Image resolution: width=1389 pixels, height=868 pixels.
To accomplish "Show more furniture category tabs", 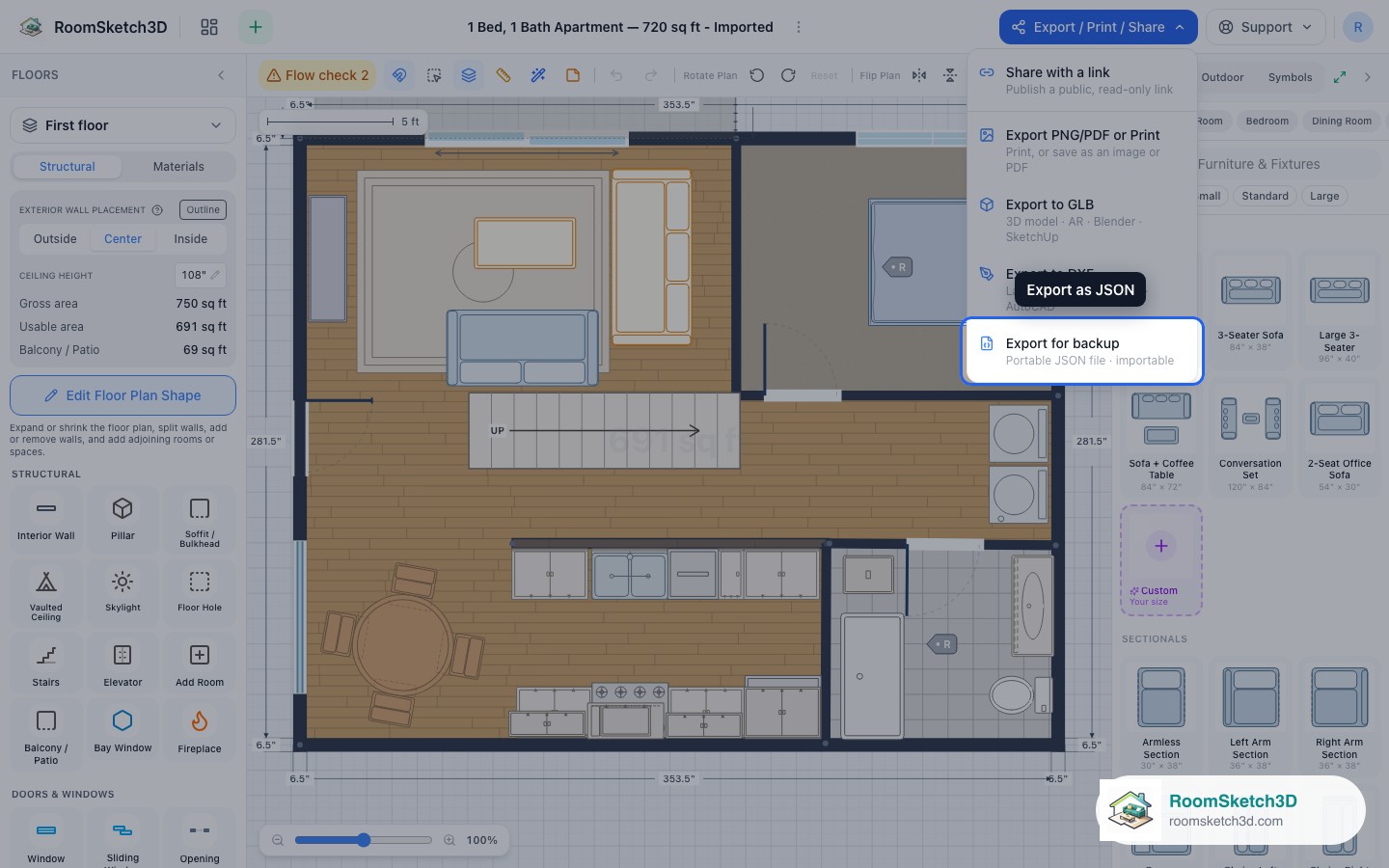I will coord(1368,77).
